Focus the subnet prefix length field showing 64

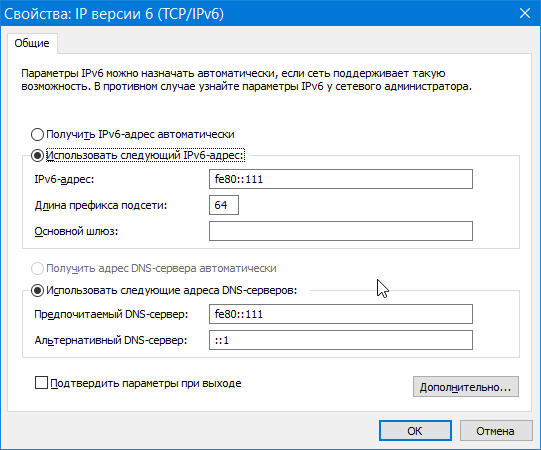point(224,205)
